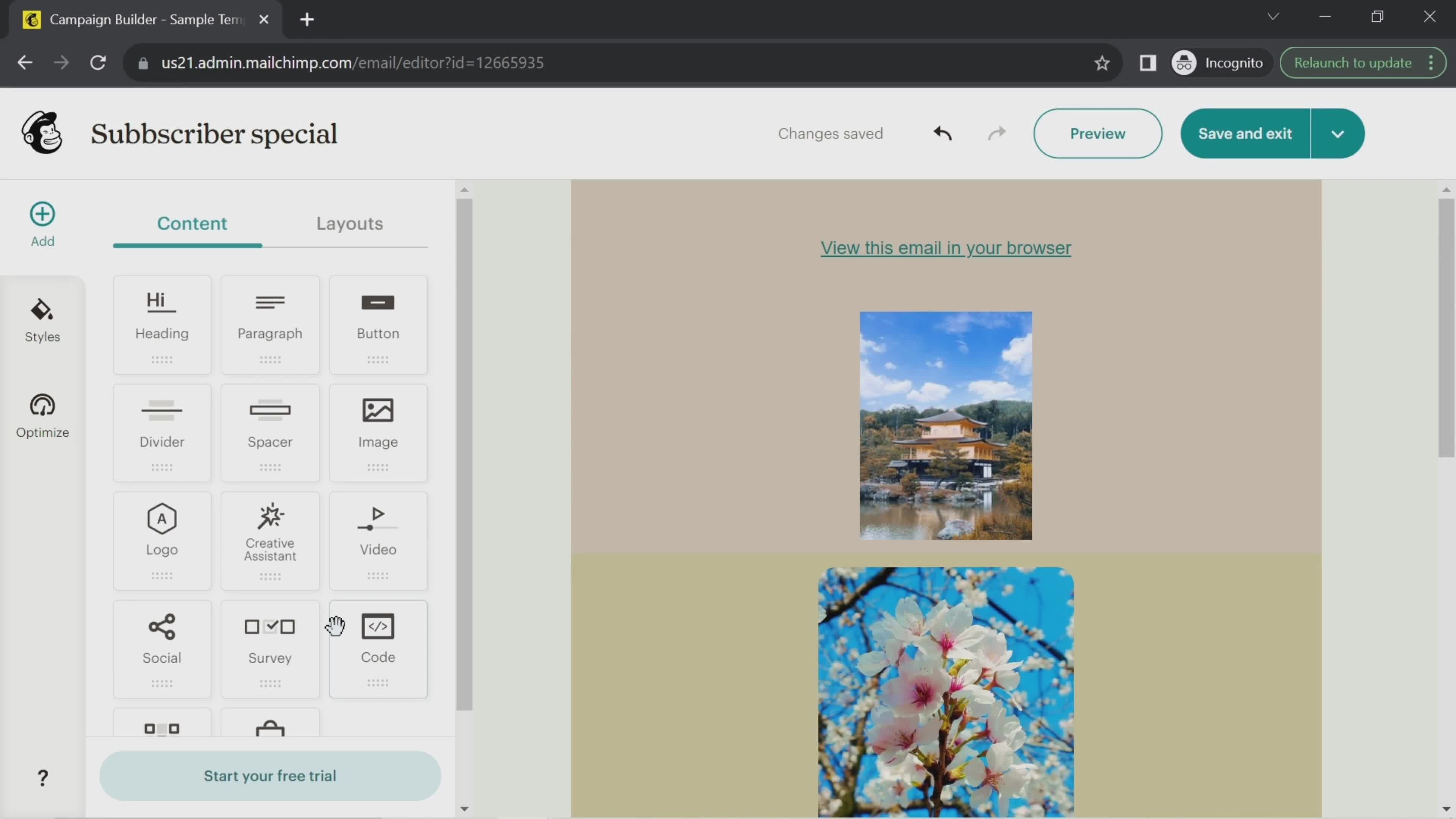
Task: Click the redo arrow button
Action: click(996, 133)
